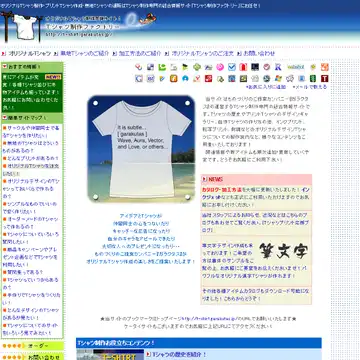Open sidebar link 質問集ってある?
360x360 pixels.
pos(25,272)
